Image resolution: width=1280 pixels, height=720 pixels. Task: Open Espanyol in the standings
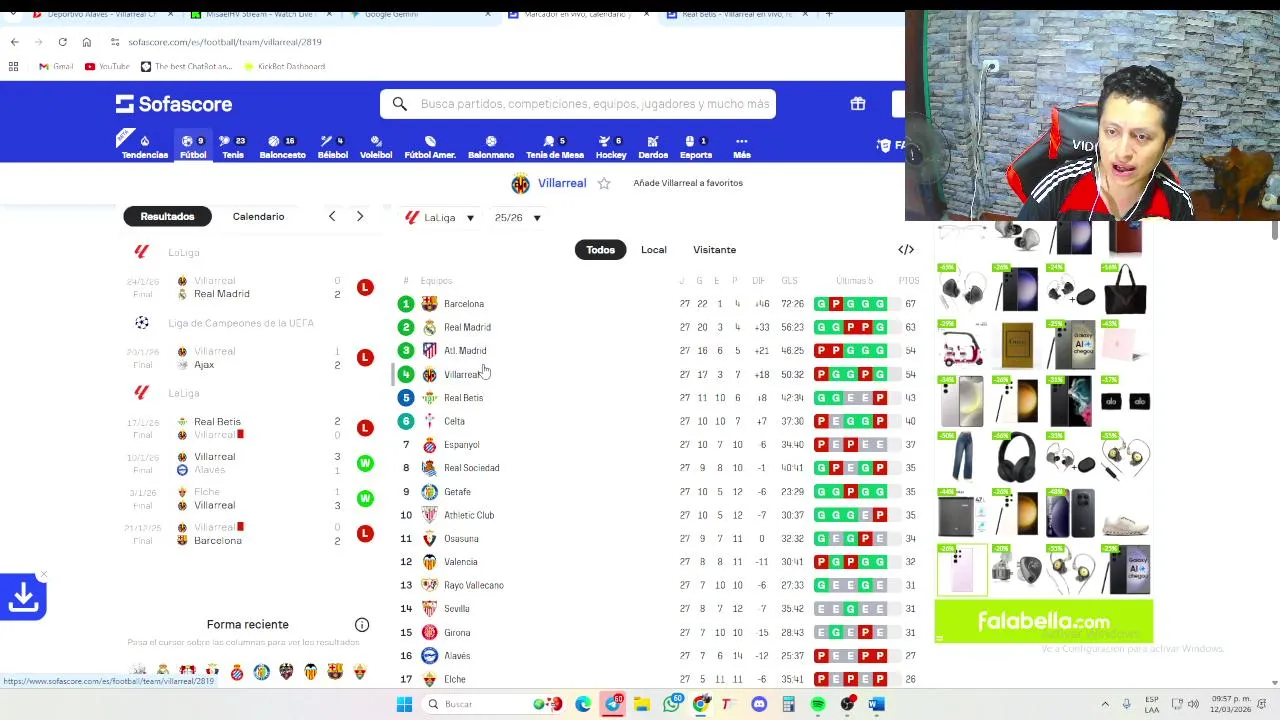pos(462,445)
